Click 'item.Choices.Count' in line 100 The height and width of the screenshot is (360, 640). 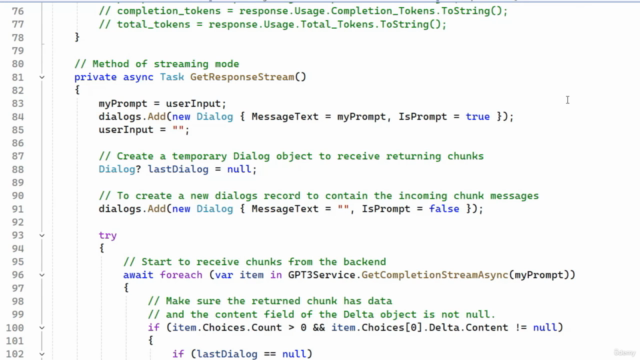[x=227, y=328]
